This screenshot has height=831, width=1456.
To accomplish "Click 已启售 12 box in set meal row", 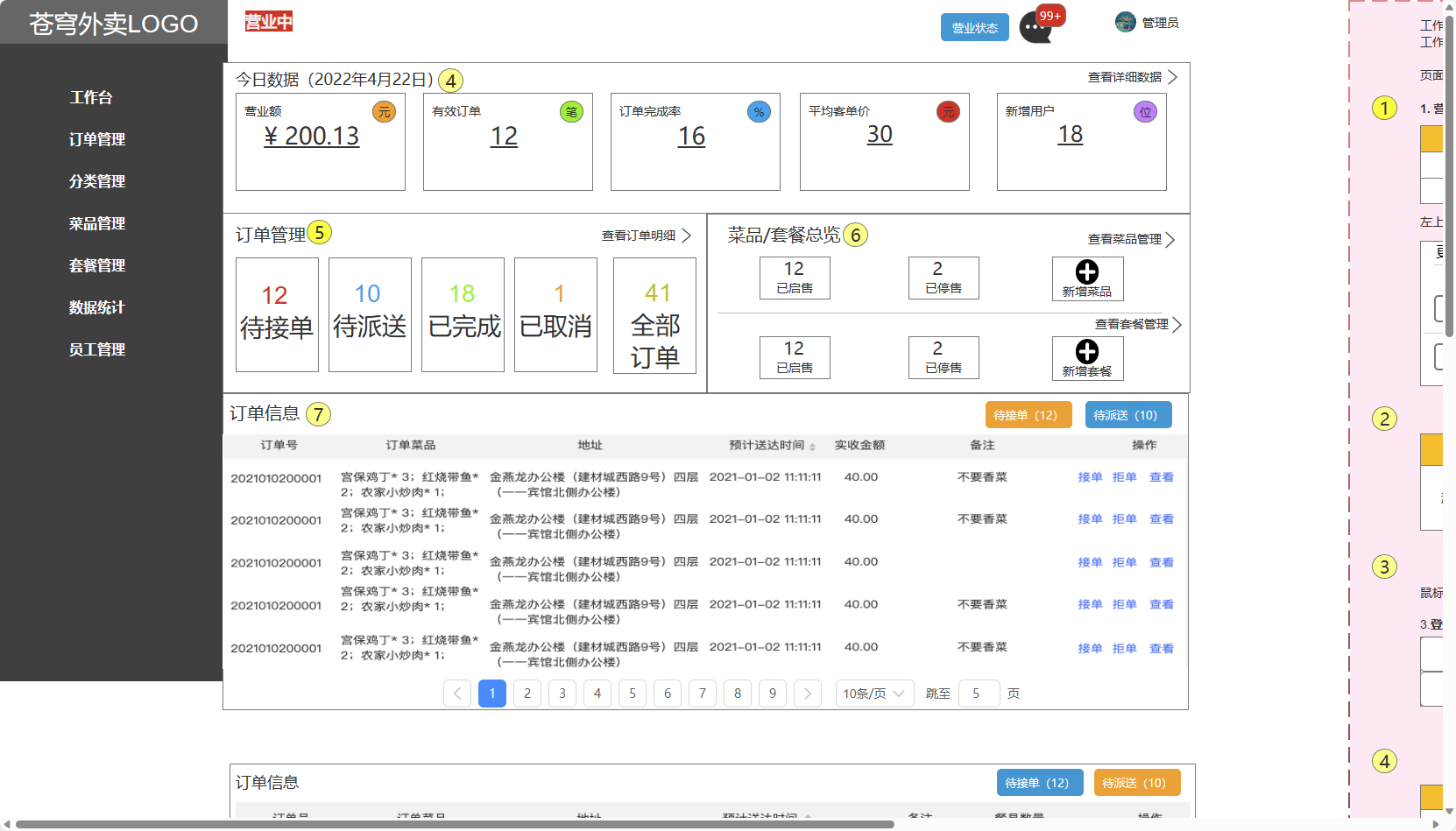I will (795, 357).
